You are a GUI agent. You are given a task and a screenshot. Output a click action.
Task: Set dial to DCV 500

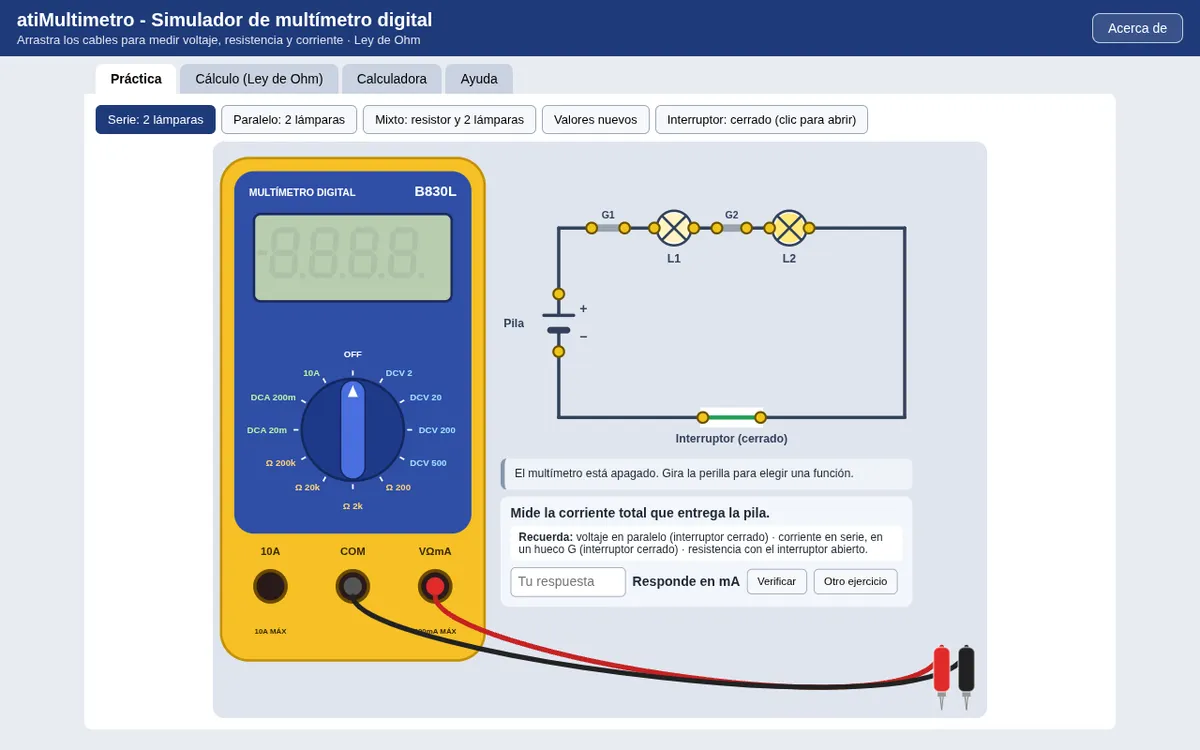(x=428, y=463)
